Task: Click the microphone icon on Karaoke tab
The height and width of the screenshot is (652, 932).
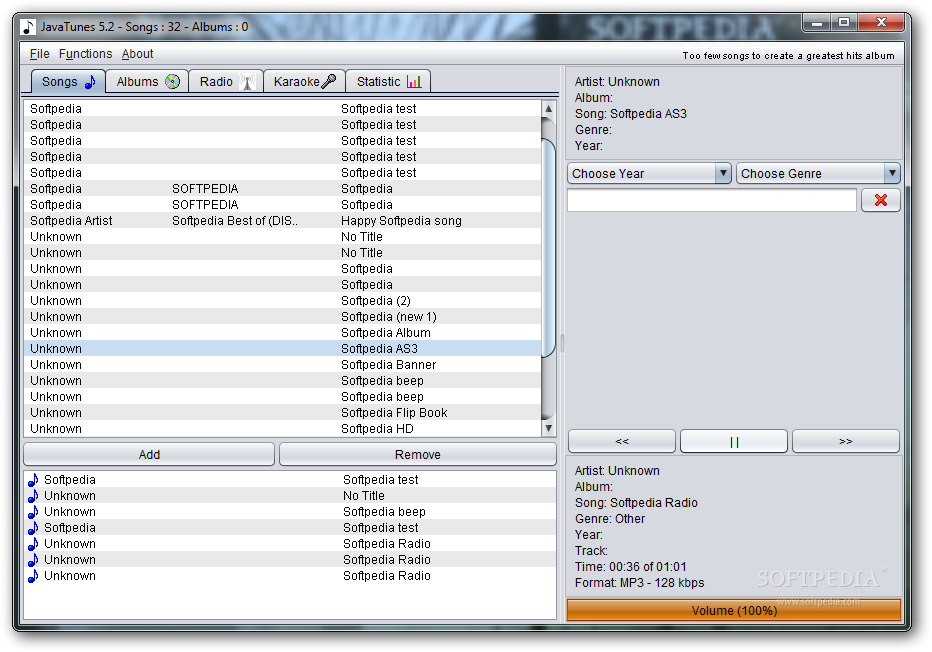Action: pyautogui.click(x=329, y=81)
